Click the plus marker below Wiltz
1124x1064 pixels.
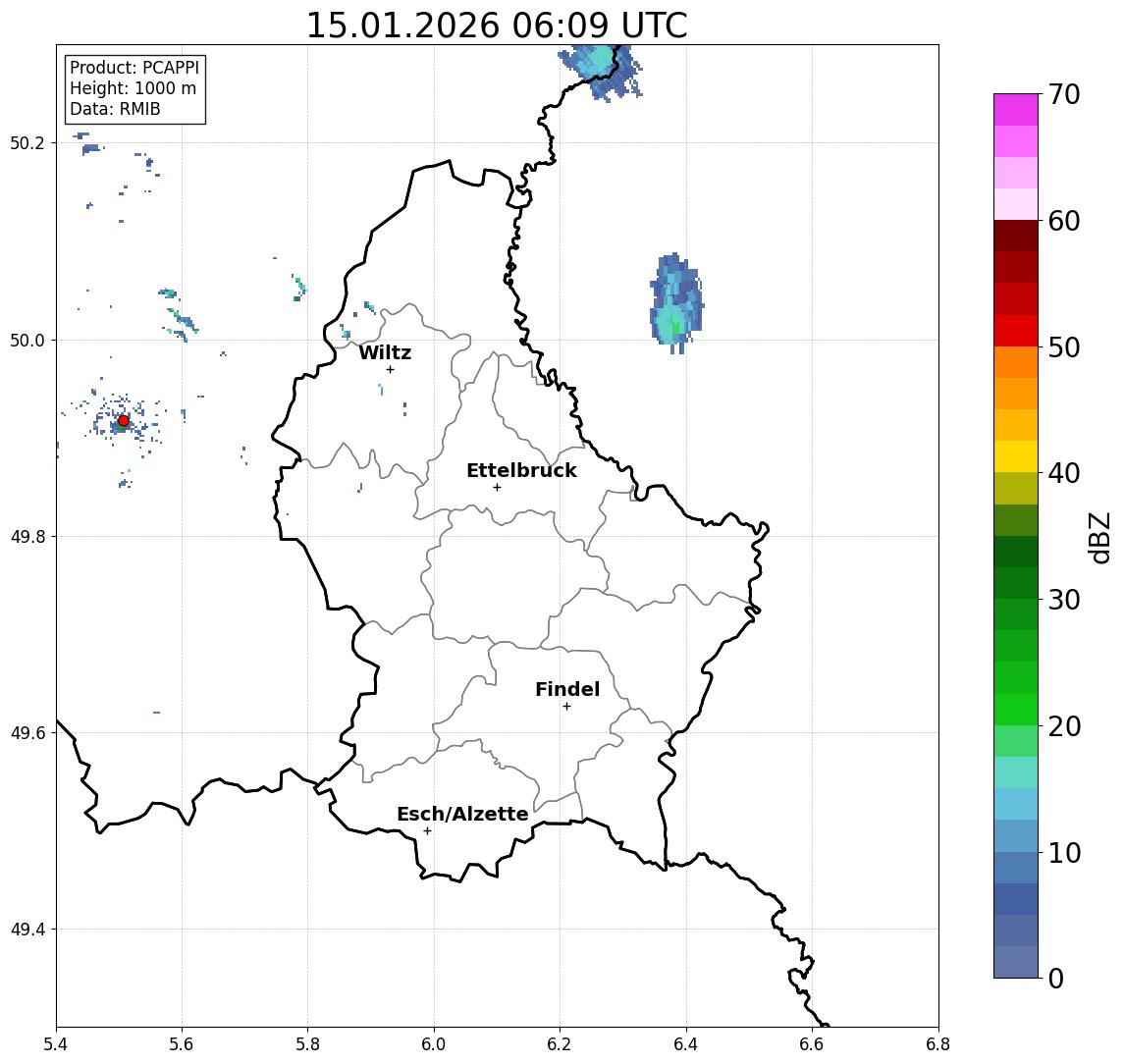click(x=390, y=369)
